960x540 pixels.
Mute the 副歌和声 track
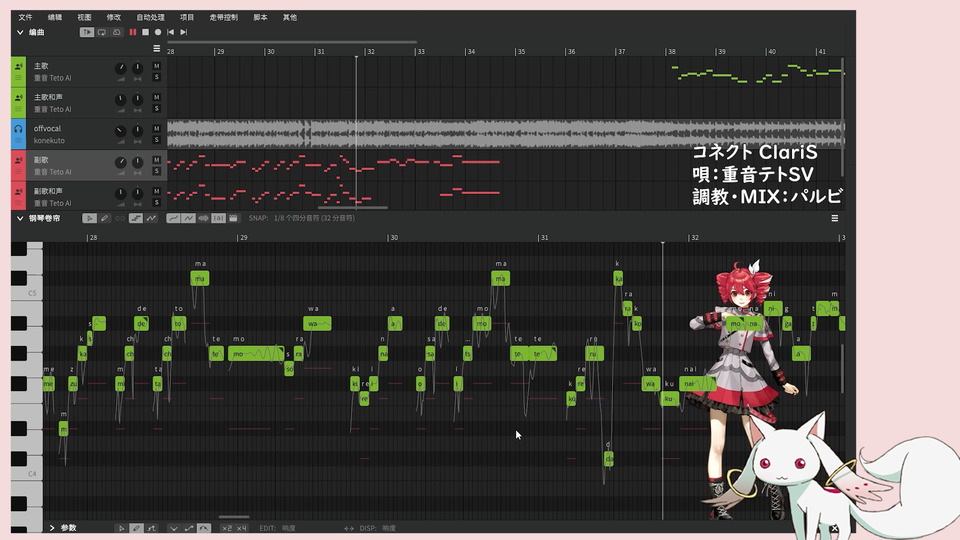tap(157, 191)
